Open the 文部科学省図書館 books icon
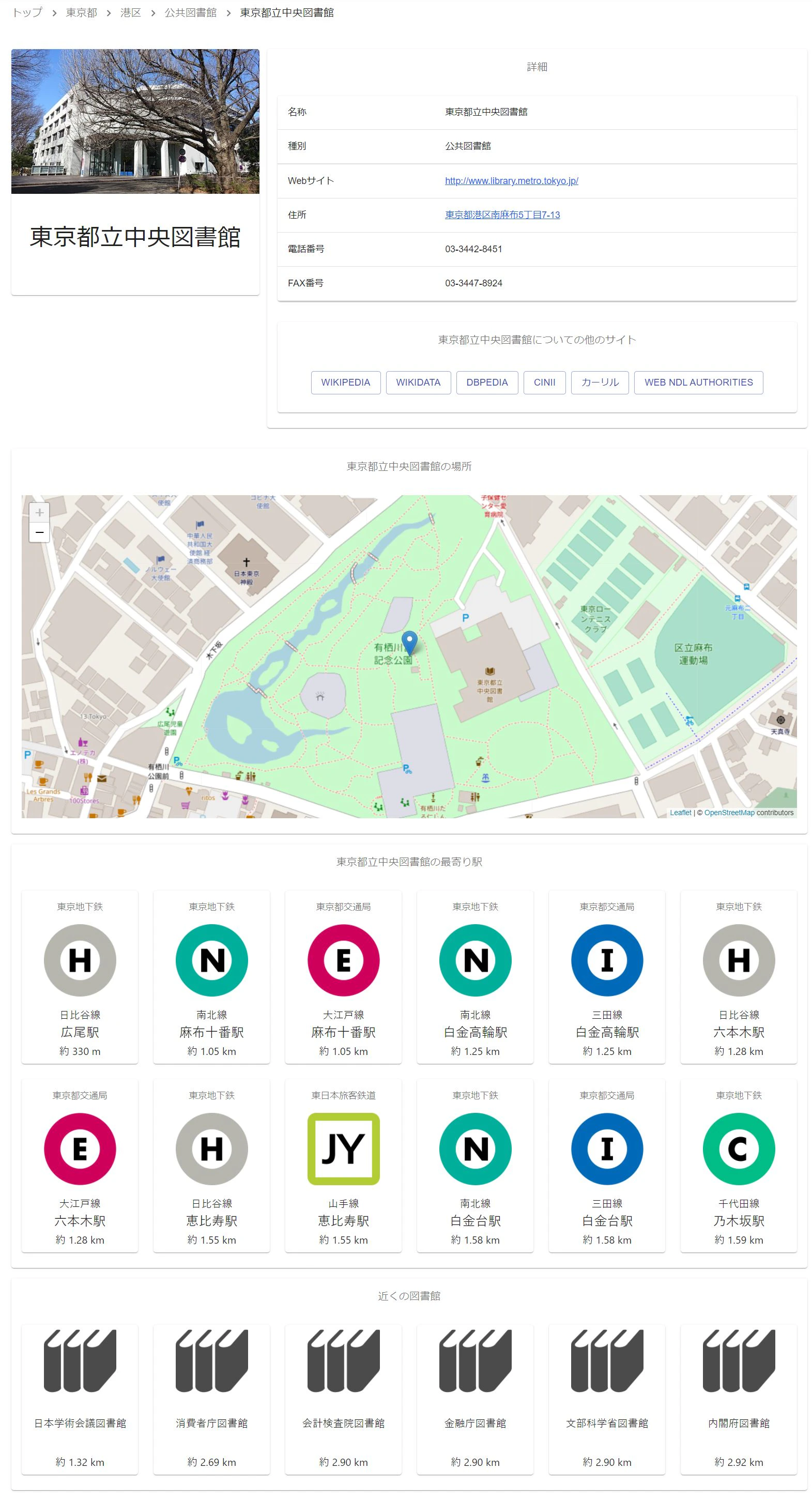 click(x=607, y=1361)
